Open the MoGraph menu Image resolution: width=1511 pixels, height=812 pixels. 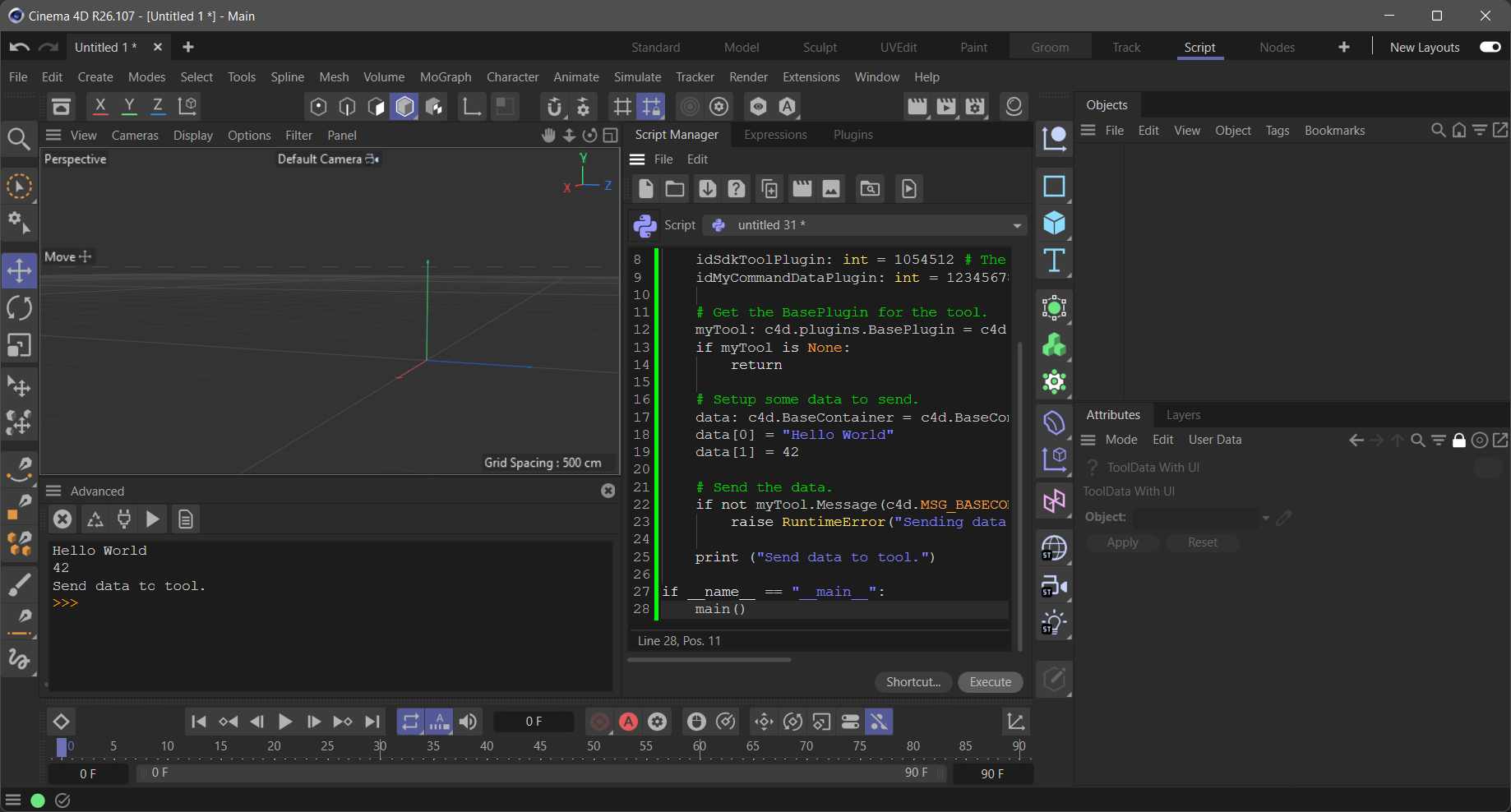coord(446,76)
